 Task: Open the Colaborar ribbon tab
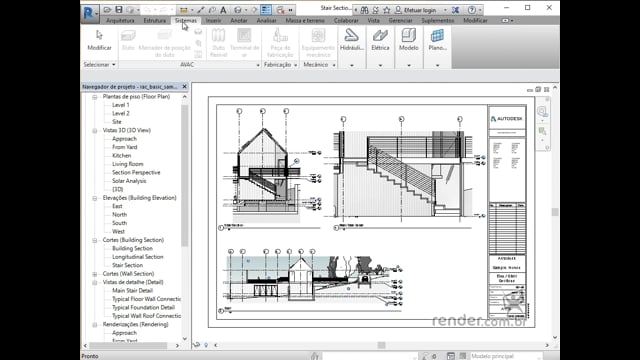(x=346, y=20)
